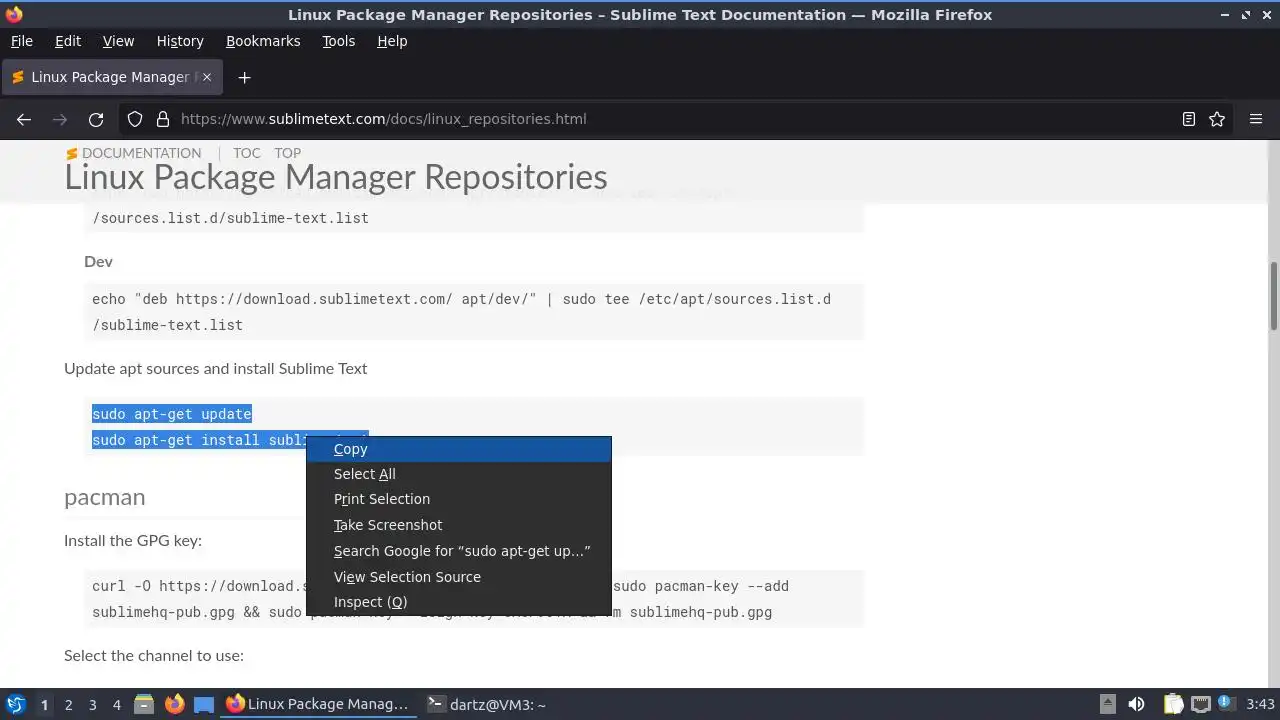Click the Sublime logo next to DOCUMENTATION
Image resolution: width=1280 pixels, height=720 pixels.
point(72,153)
